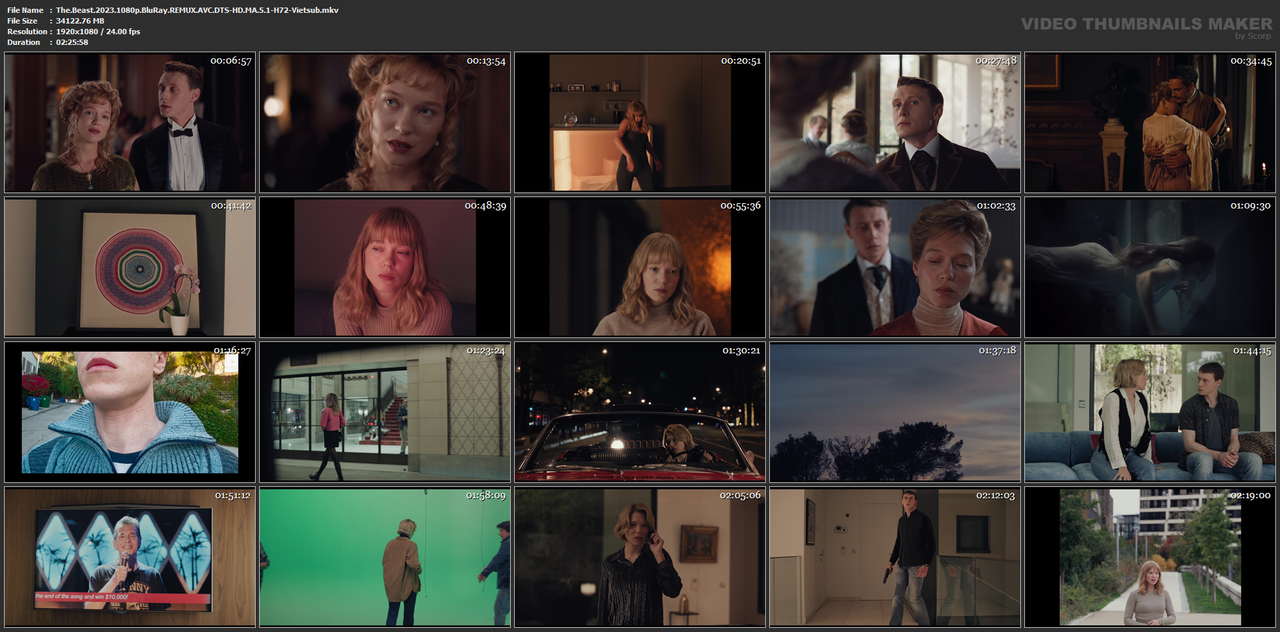This screenshot has width=1280, height=632.
Task: Open the 00:41:42 circular artwork thumbnail
Action: (x=130, y=267)
